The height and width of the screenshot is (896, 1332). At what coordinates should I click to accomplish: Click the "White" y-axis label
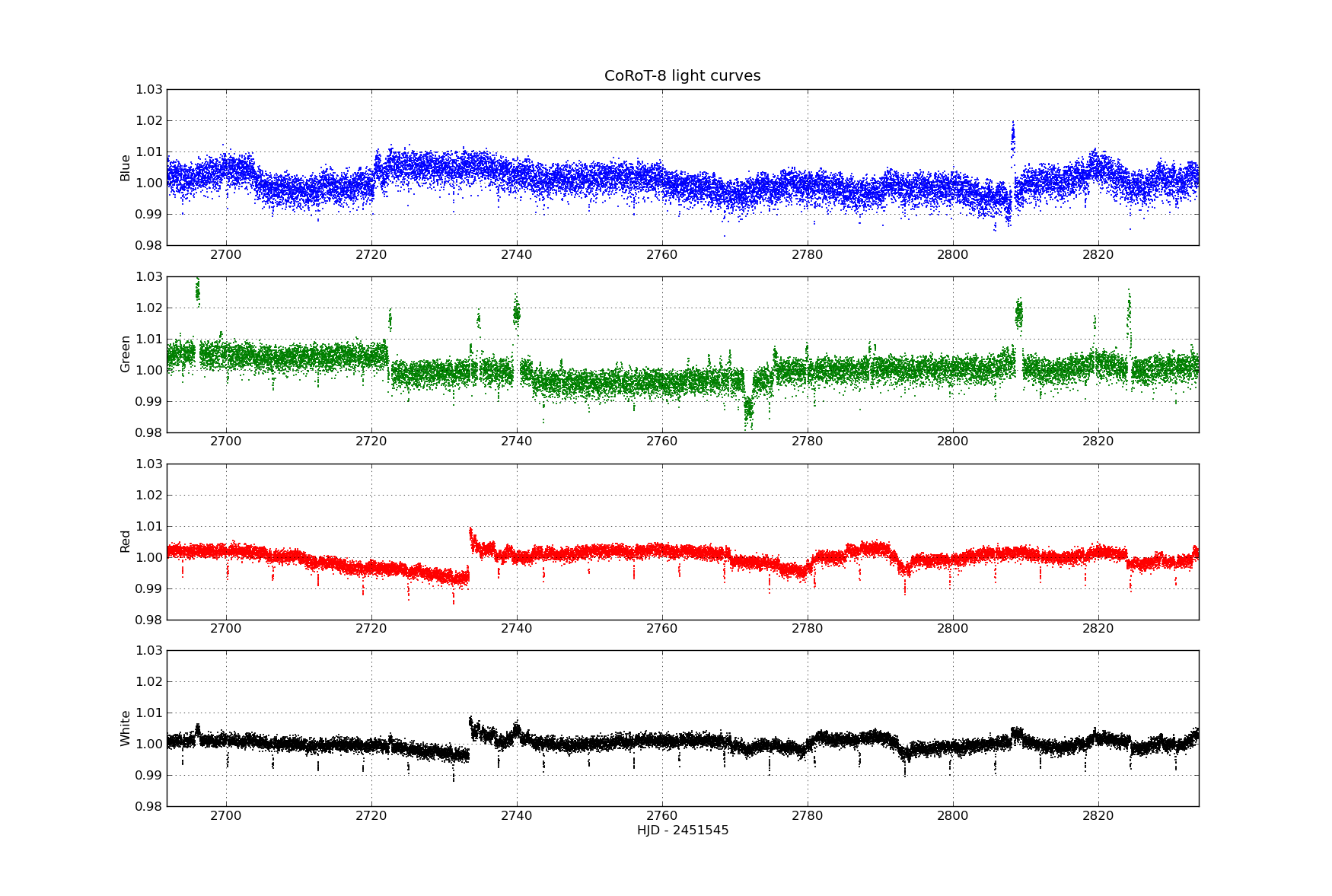click(x=126, y=729)
